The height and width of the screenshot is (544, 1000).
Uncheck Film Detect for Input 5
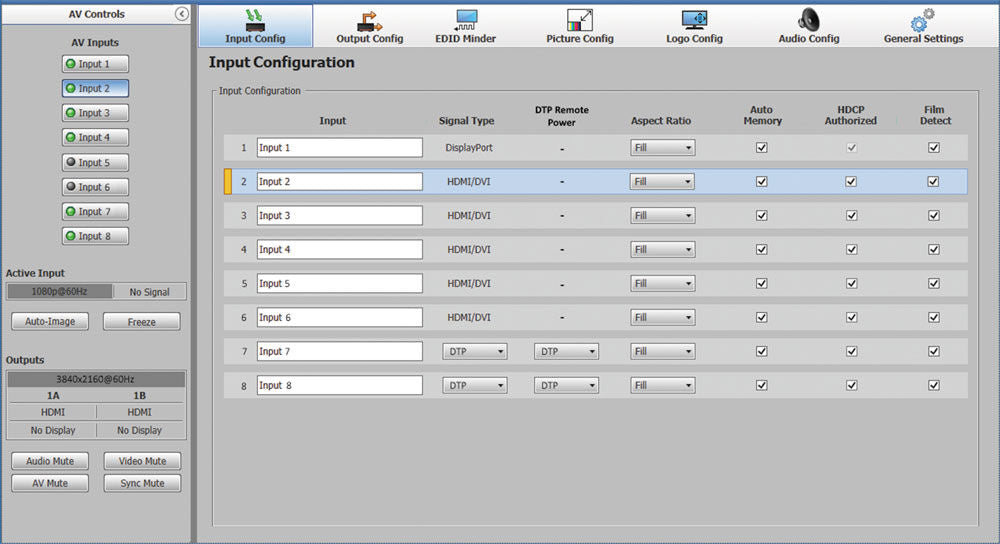point(934,283)
